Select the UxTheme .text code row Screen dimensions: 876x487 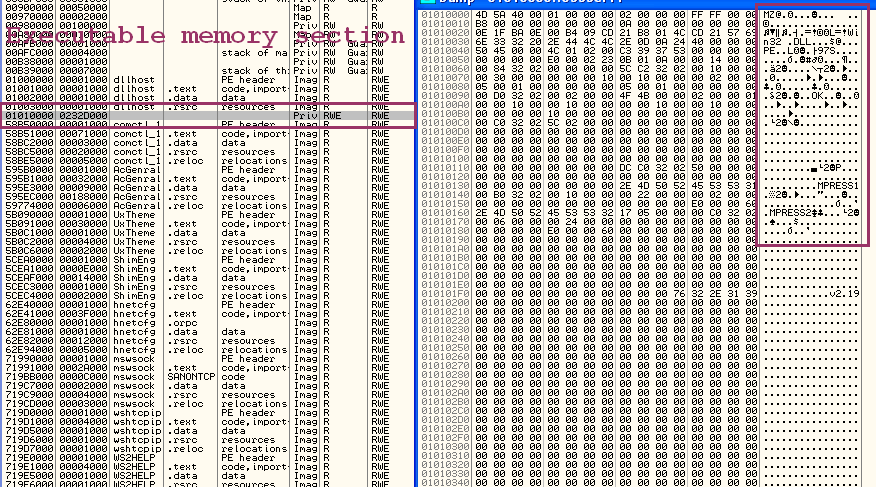200,225
